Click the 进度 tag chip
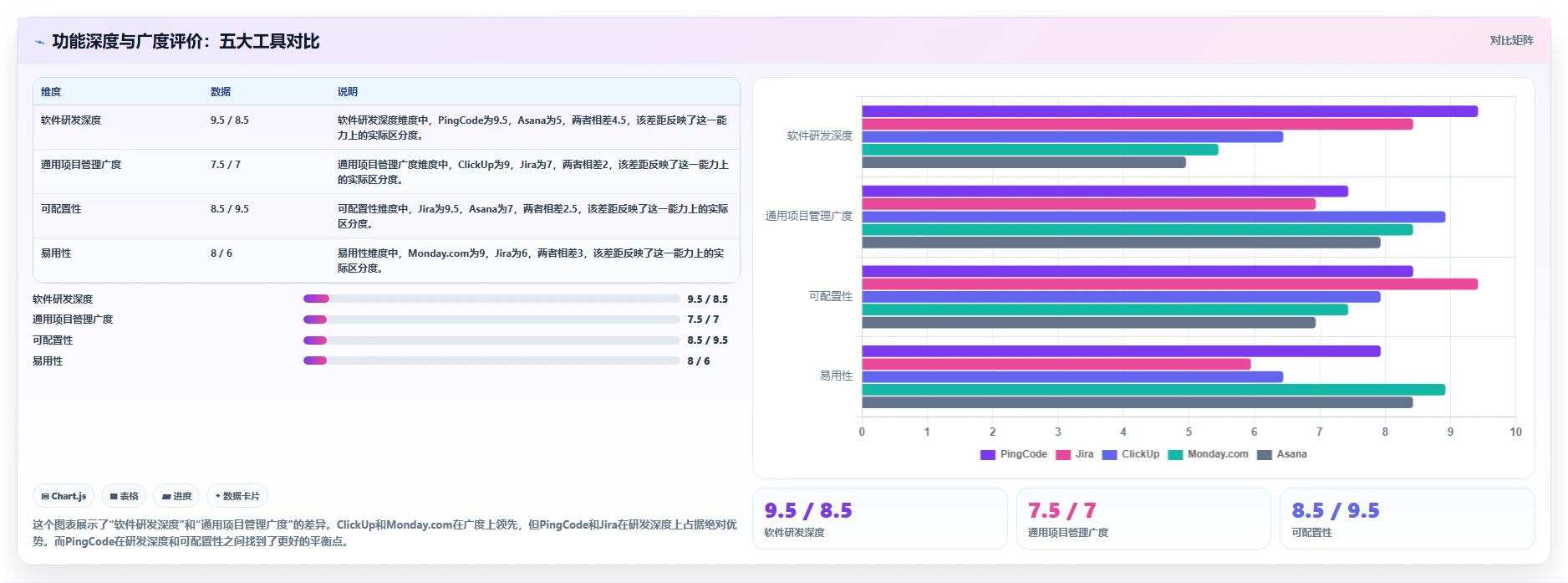This screenshot has width=1568, height=583. (x=176, y=496)
